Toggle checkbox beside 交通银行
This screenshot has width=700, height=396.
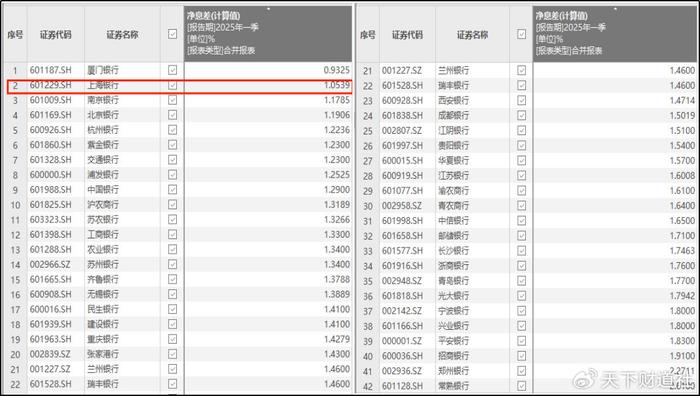tap(172, 160)
